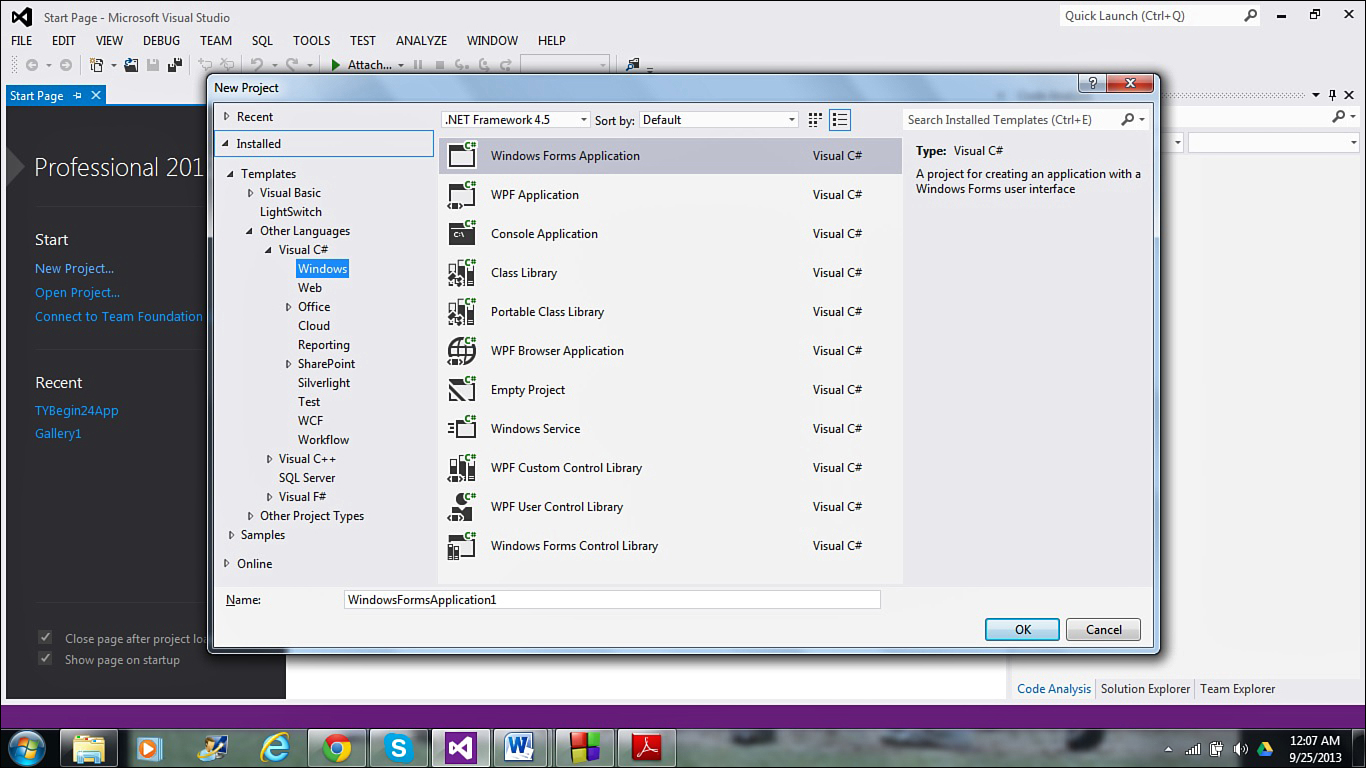
Task: Switch templates to small icons view
Action: (x=815, y=120)
